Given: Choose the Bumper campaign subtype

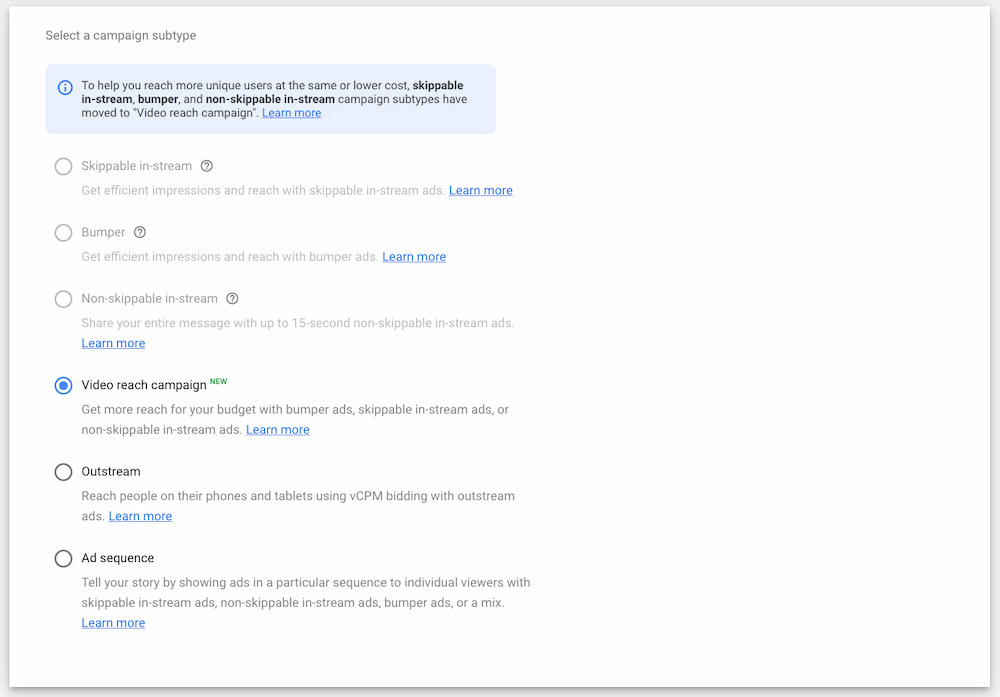Looking at the screenshot, I should 63,232.
